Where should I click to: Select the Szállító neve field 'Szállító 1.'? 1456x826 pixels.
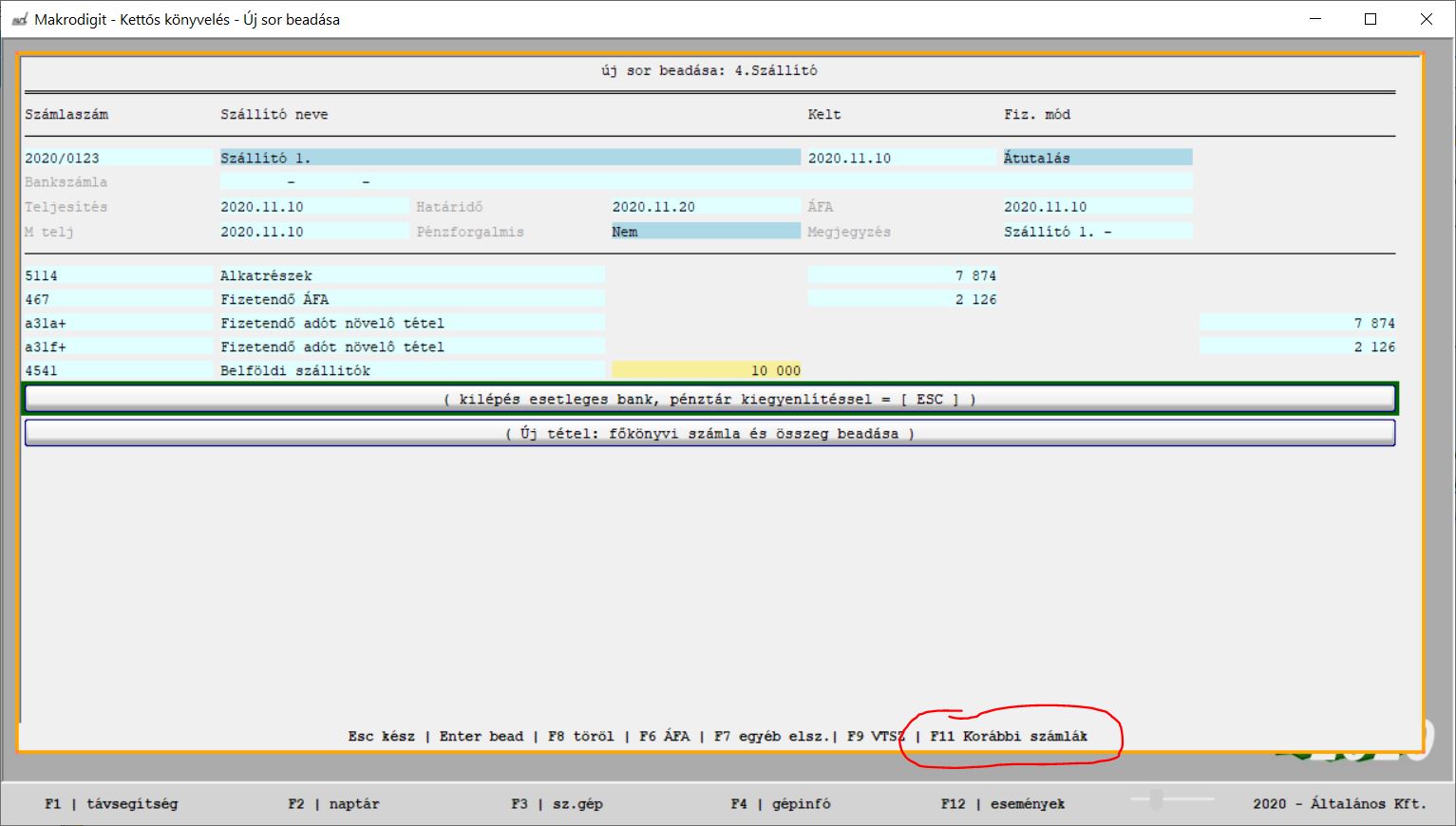(x=510, y=158)
